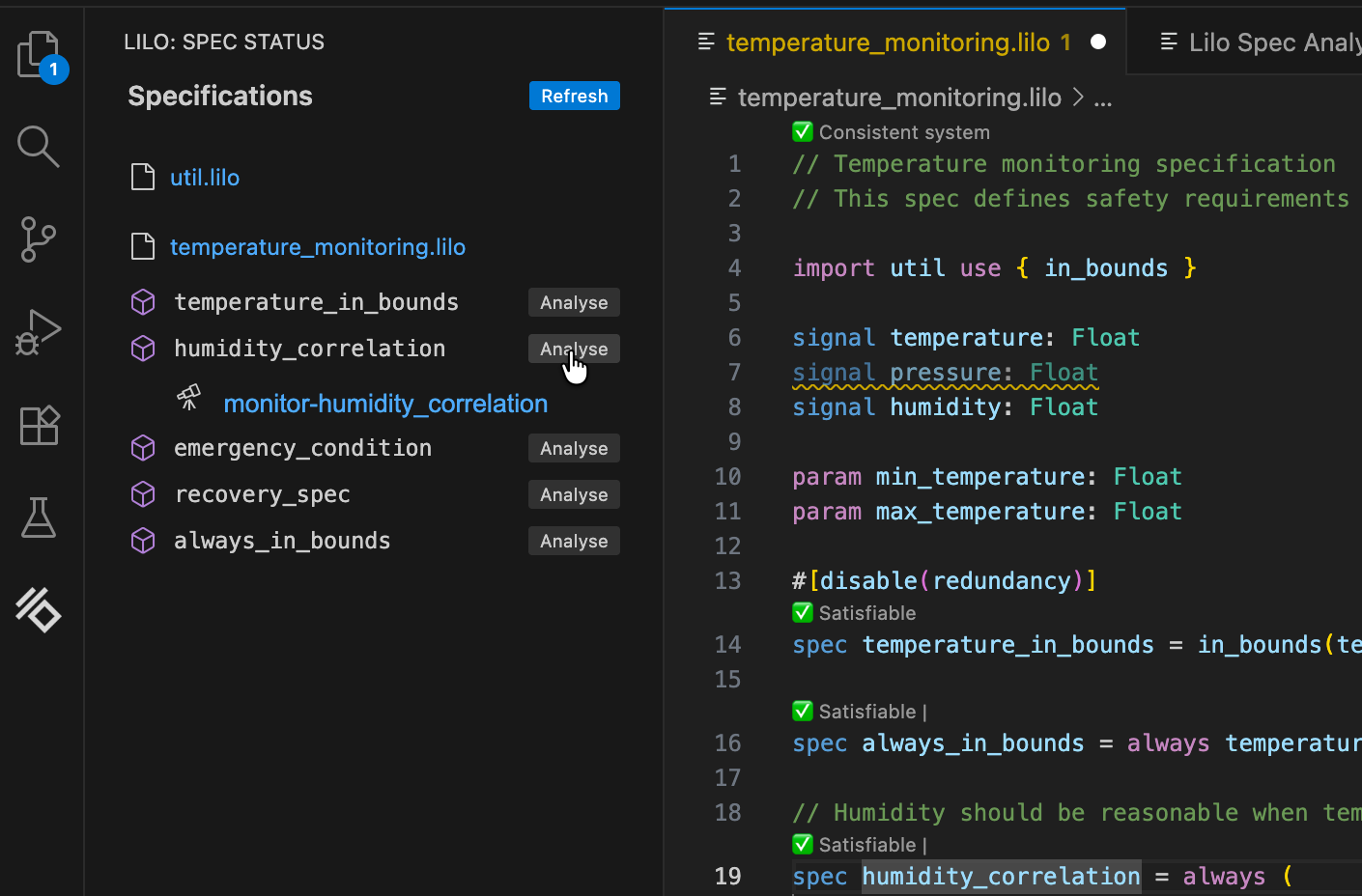Open the Explorer sidebar
The width and height of the screenshot is (1362, 896).
click(39, 55)
